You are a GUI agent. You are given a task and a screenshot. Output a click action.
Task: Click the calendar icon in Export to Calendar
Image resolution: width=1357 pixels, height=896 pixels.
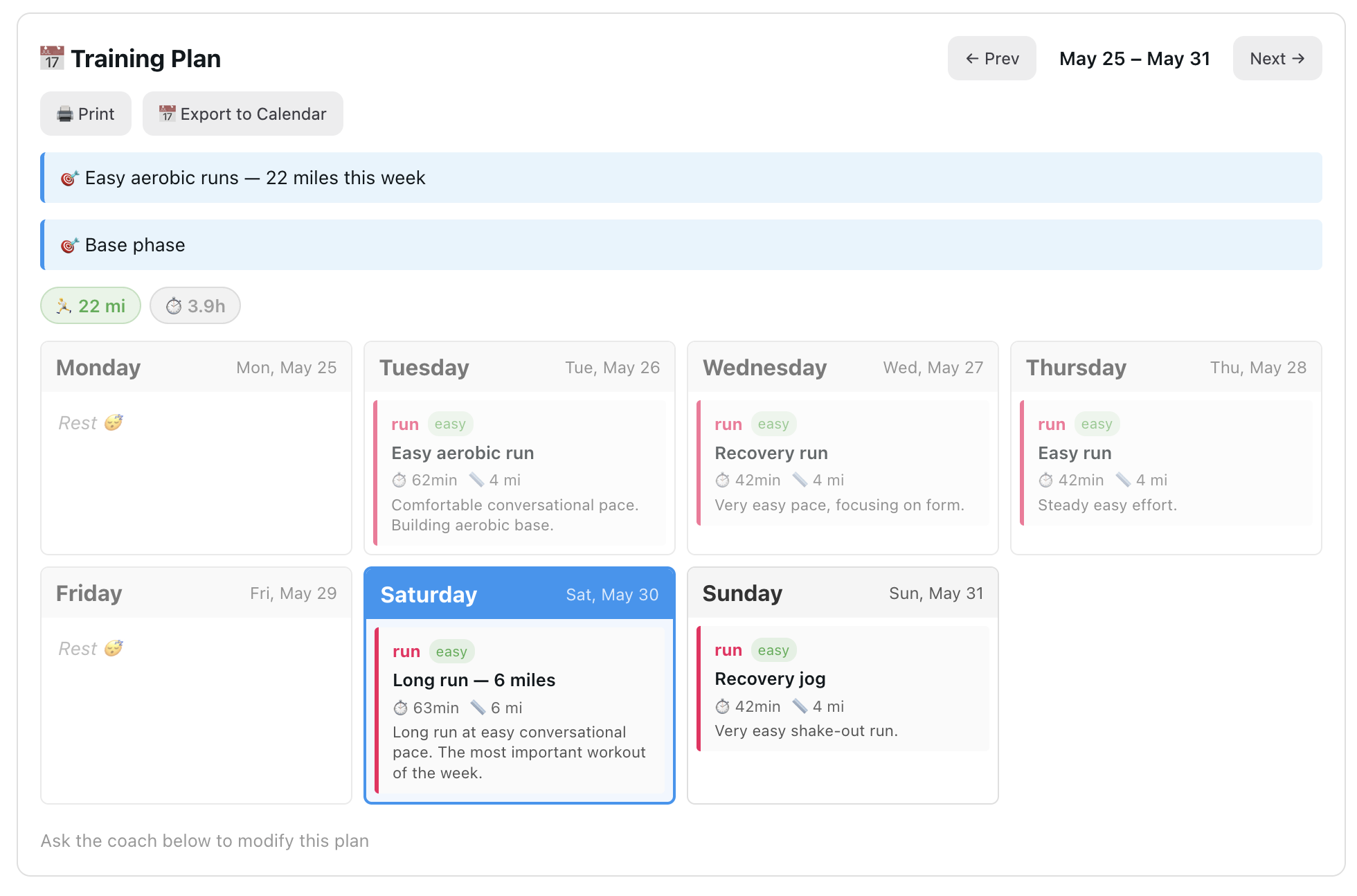[167, 114]
